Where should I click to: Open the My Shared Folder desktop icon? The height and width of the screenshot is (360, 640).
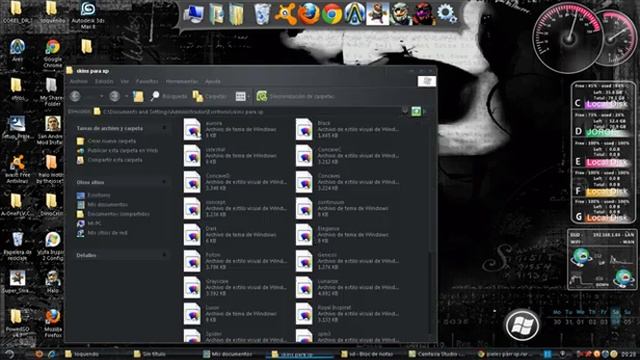(x=51, y=92)
